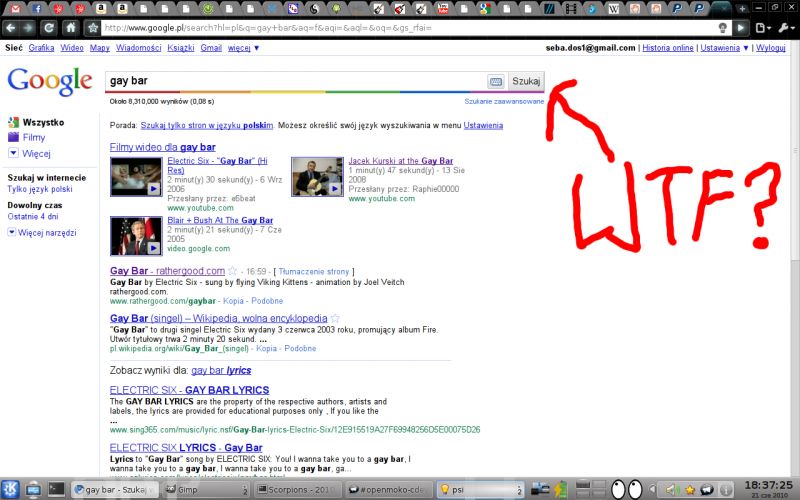Play the Blair + Bush video thumbnail
800x500 pixels.
(x=136, y=236)
